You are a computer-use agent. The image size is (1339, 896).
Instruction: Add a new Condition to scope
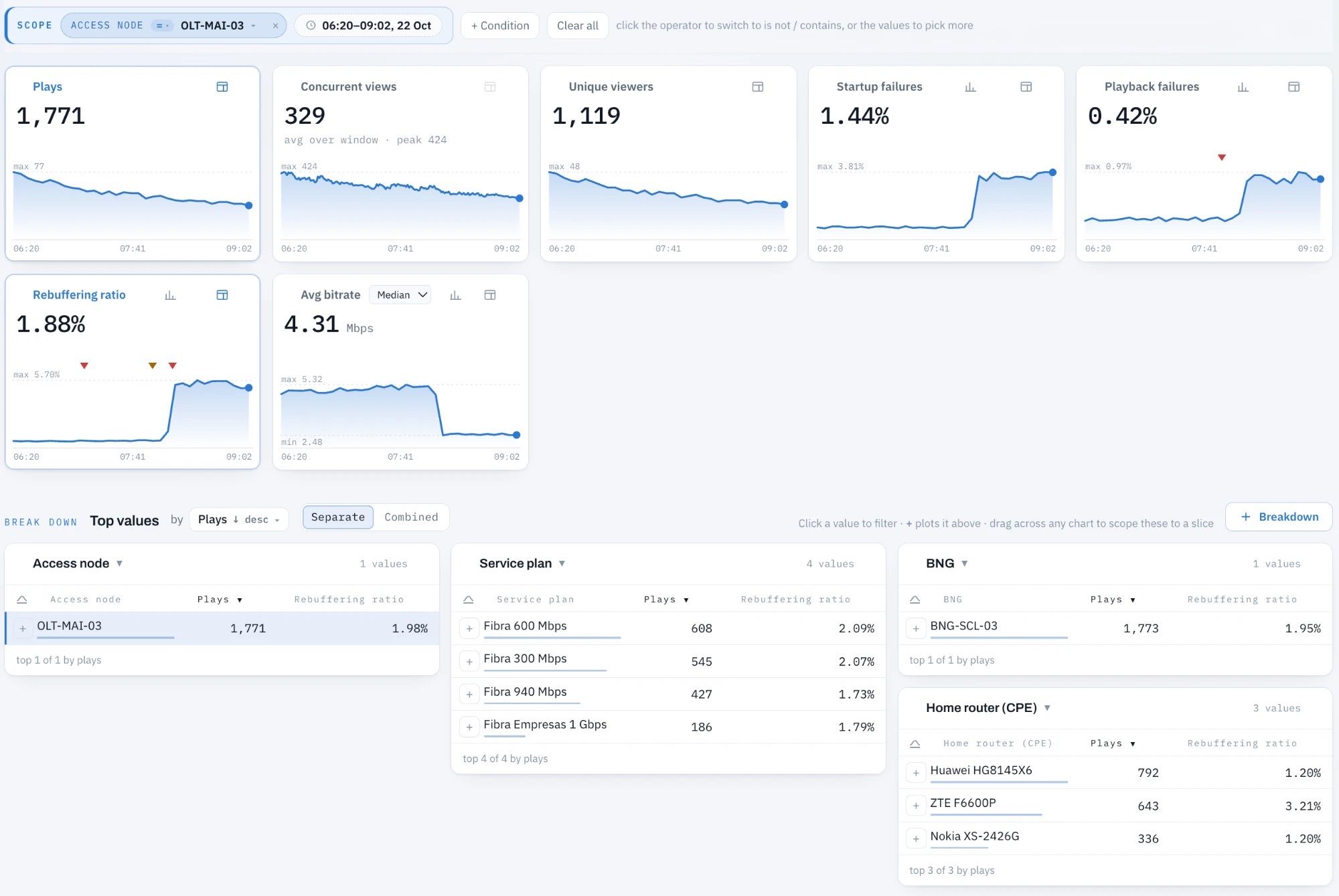(x=500, y=25)
